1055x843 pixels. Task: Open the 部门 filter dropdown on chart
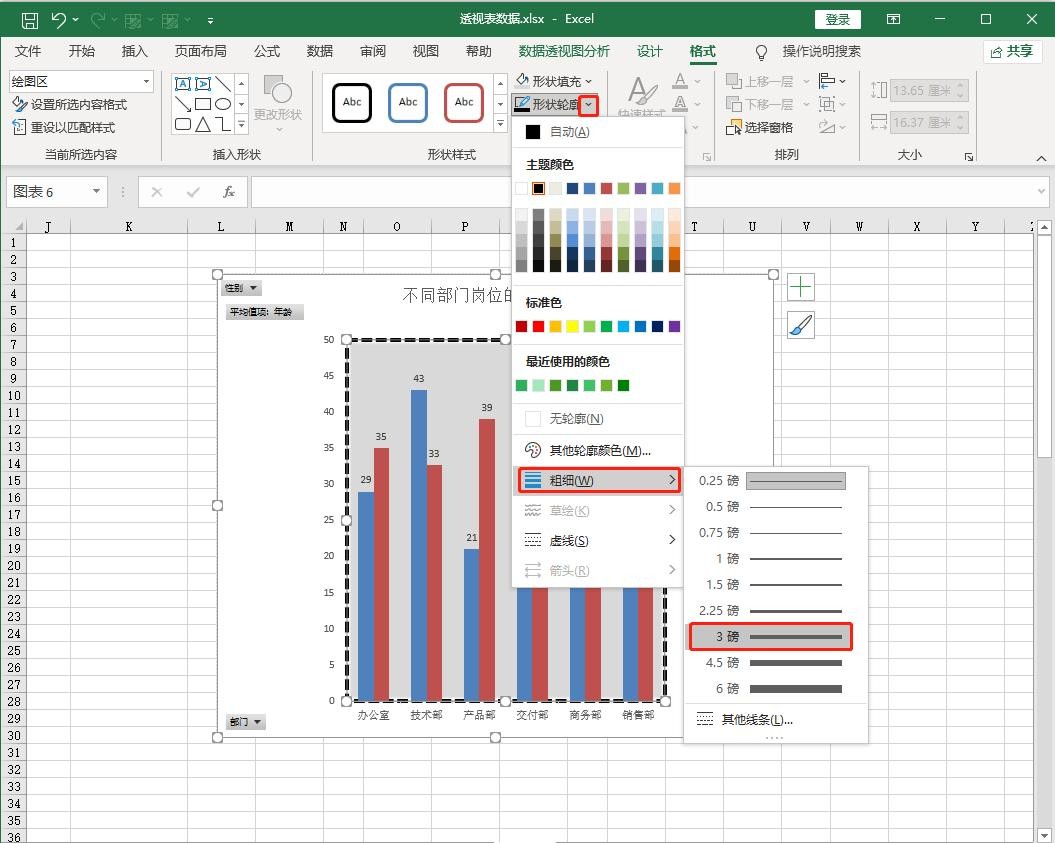click(x=246, y=722)
